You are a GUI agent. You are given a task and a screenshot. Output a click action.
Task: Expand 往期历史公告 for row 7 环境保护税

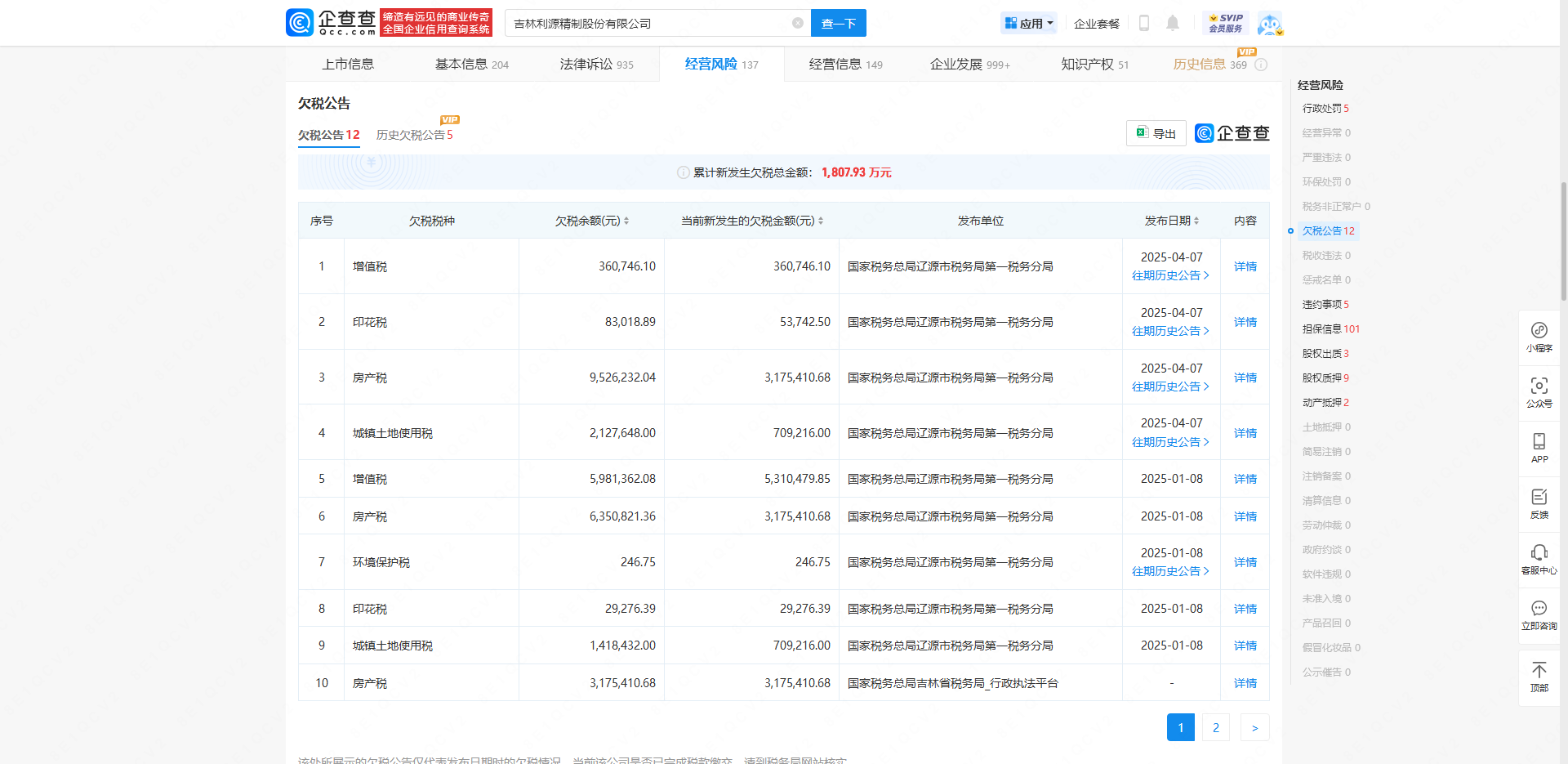pyautogui.click(x=1171, y=572)
